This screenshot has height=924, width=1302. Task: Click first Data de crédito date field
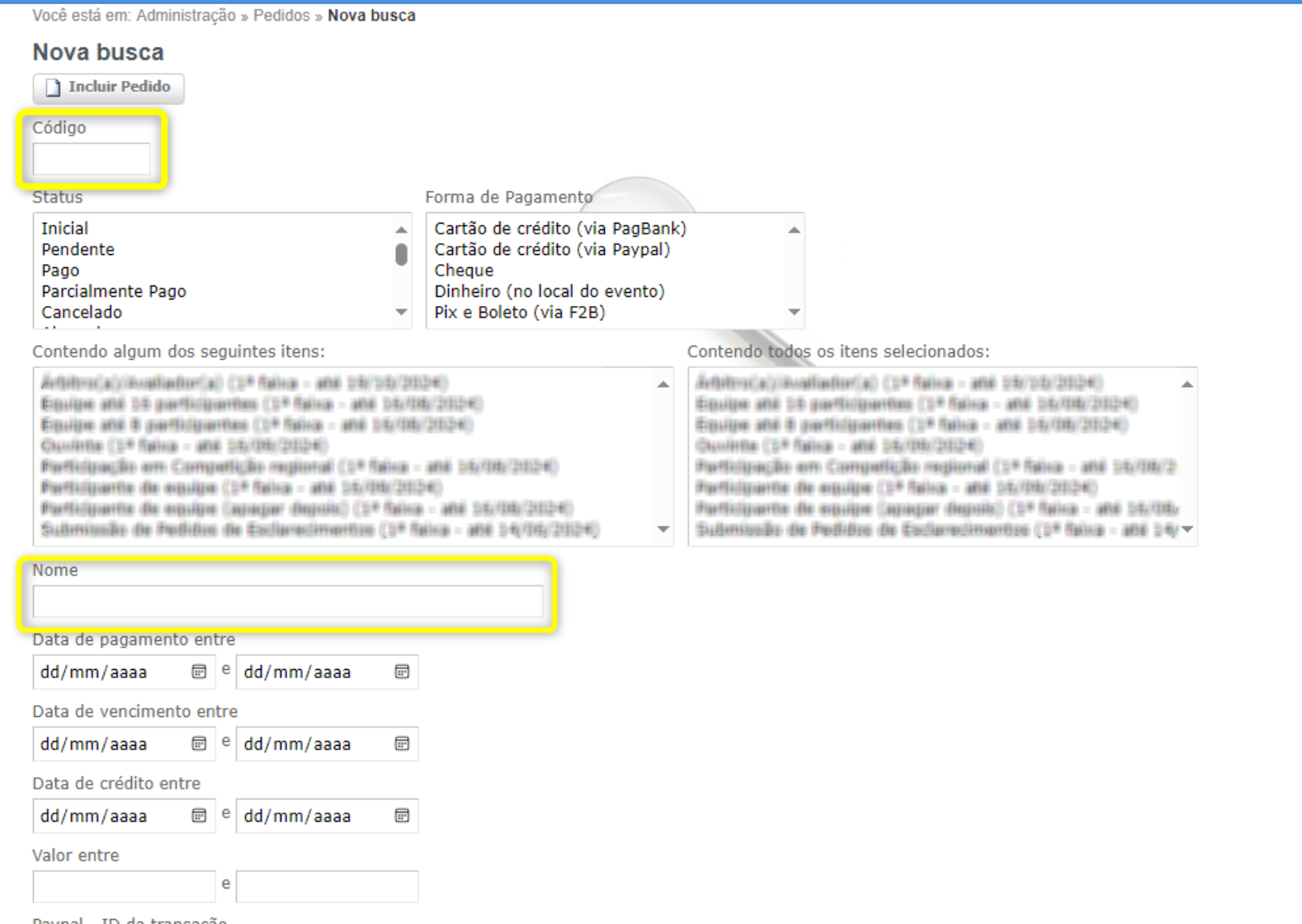(124, 815)
